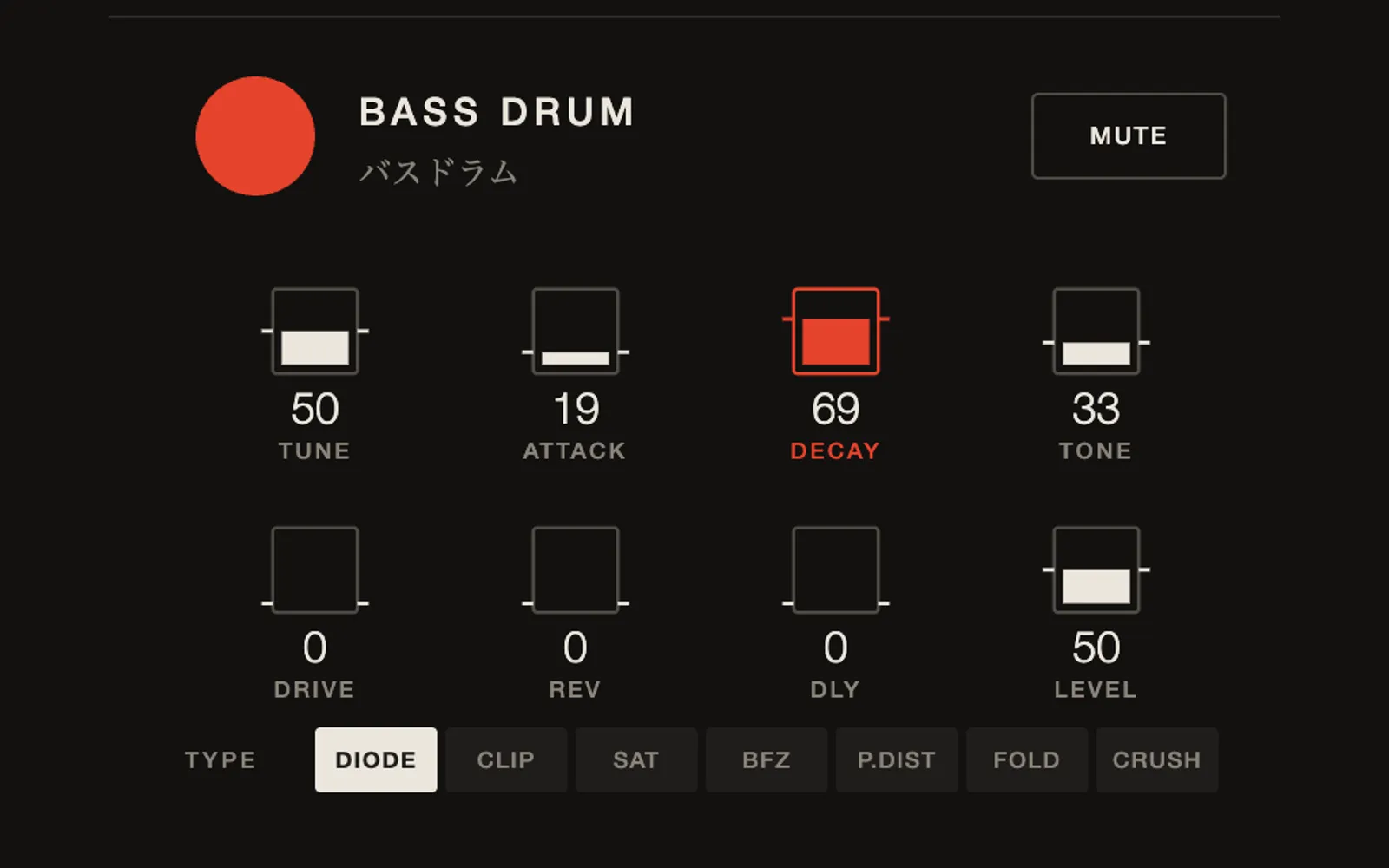
Task: Click the LEVEL value 50
Action: (1096, 648)
